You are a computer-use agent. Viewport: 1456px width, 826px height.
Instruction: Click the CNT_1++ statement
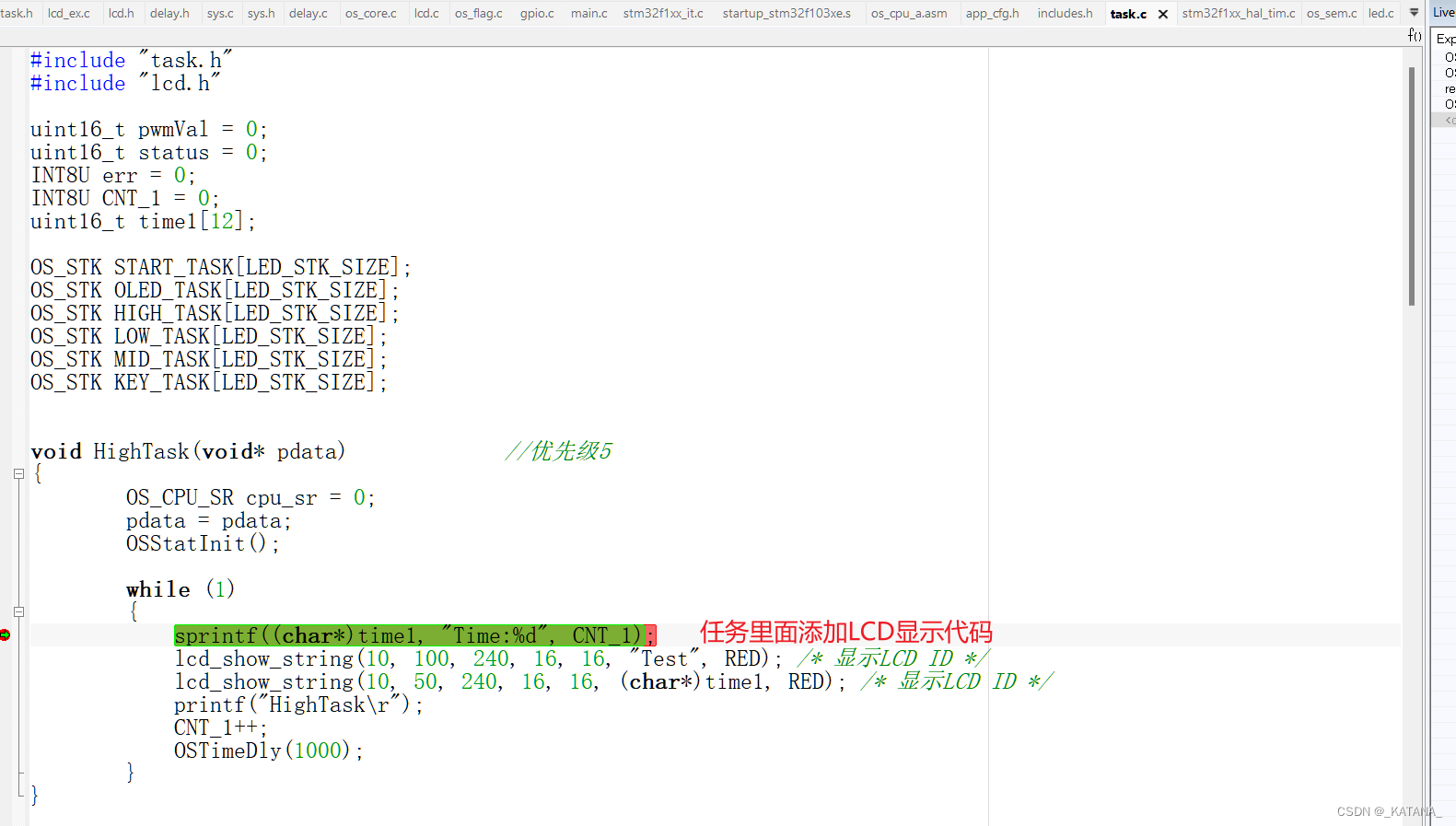[x=220, y=727]
